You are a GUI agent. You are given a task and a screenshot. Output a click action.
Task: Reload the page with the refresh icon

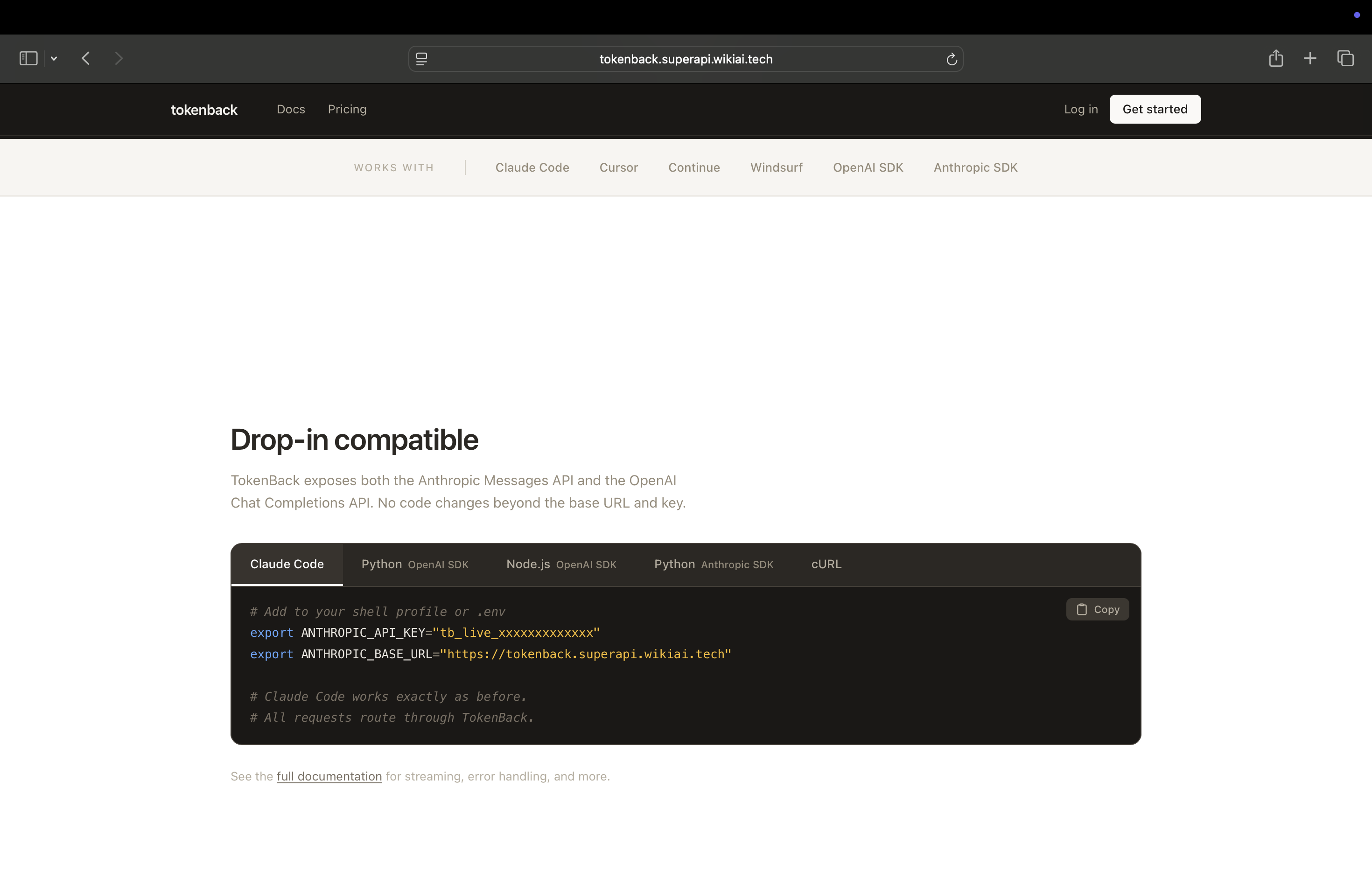[952, 59]
